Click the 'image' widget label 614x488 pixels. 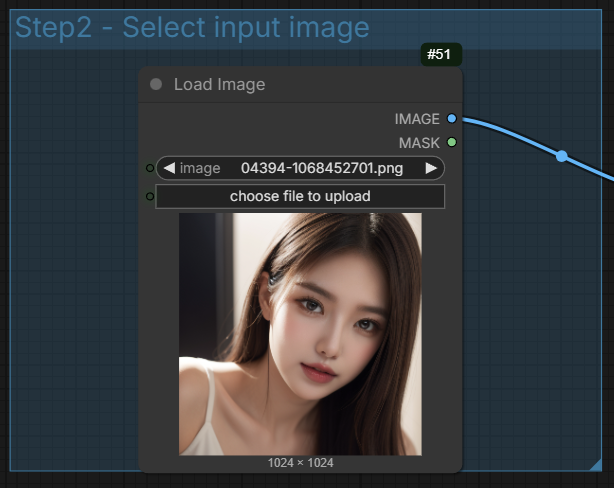200,168
